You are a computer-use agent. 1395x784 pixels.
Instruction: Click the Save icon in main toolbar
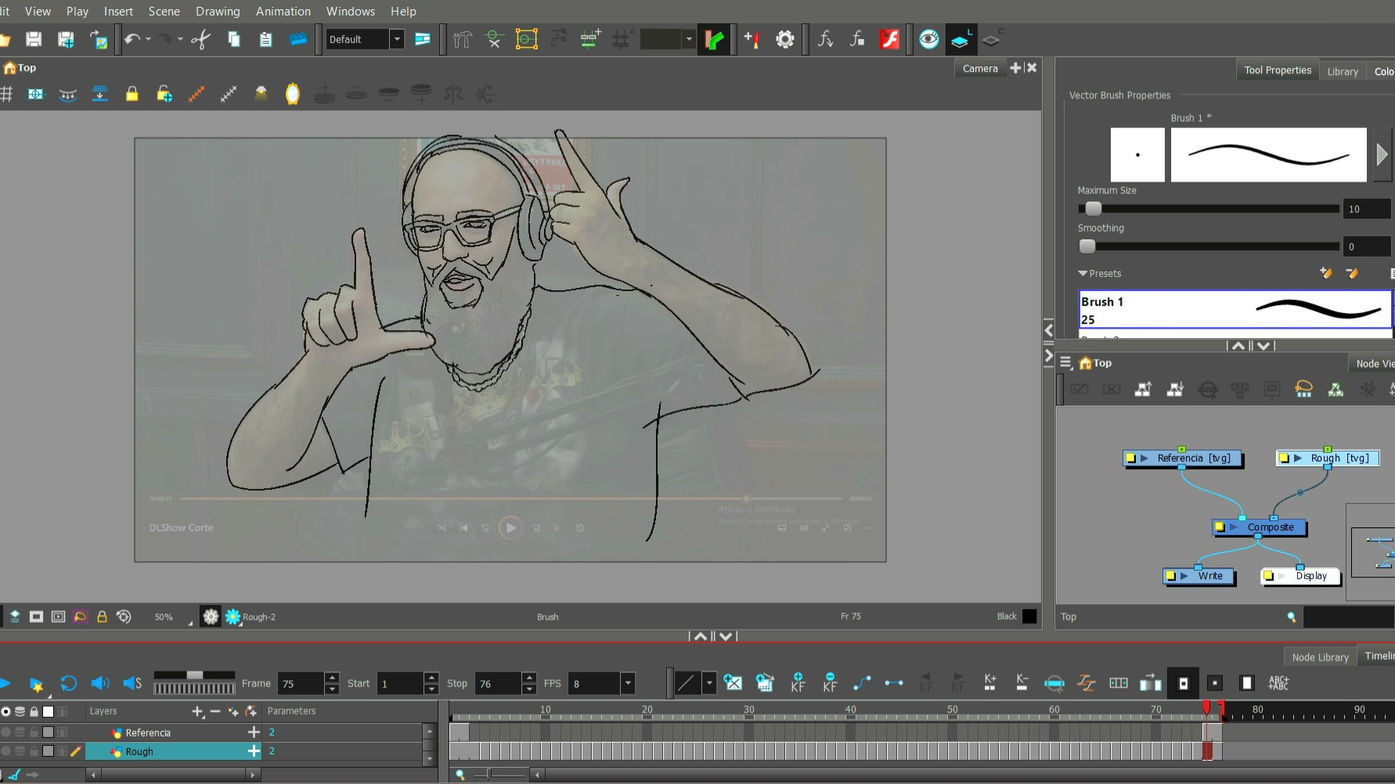tap(33, 39)
